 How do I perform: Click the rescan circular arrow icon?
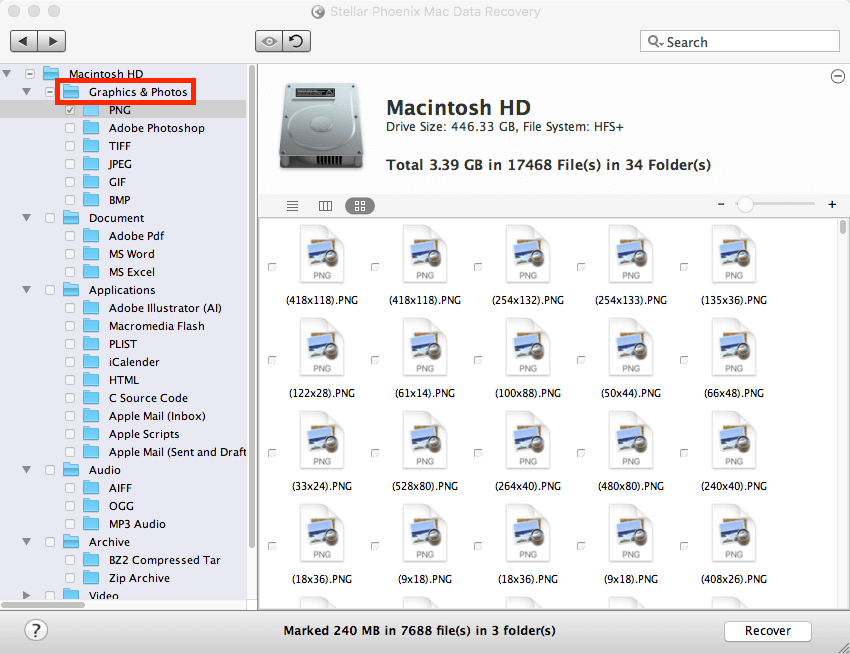click(x=297, y=41)
